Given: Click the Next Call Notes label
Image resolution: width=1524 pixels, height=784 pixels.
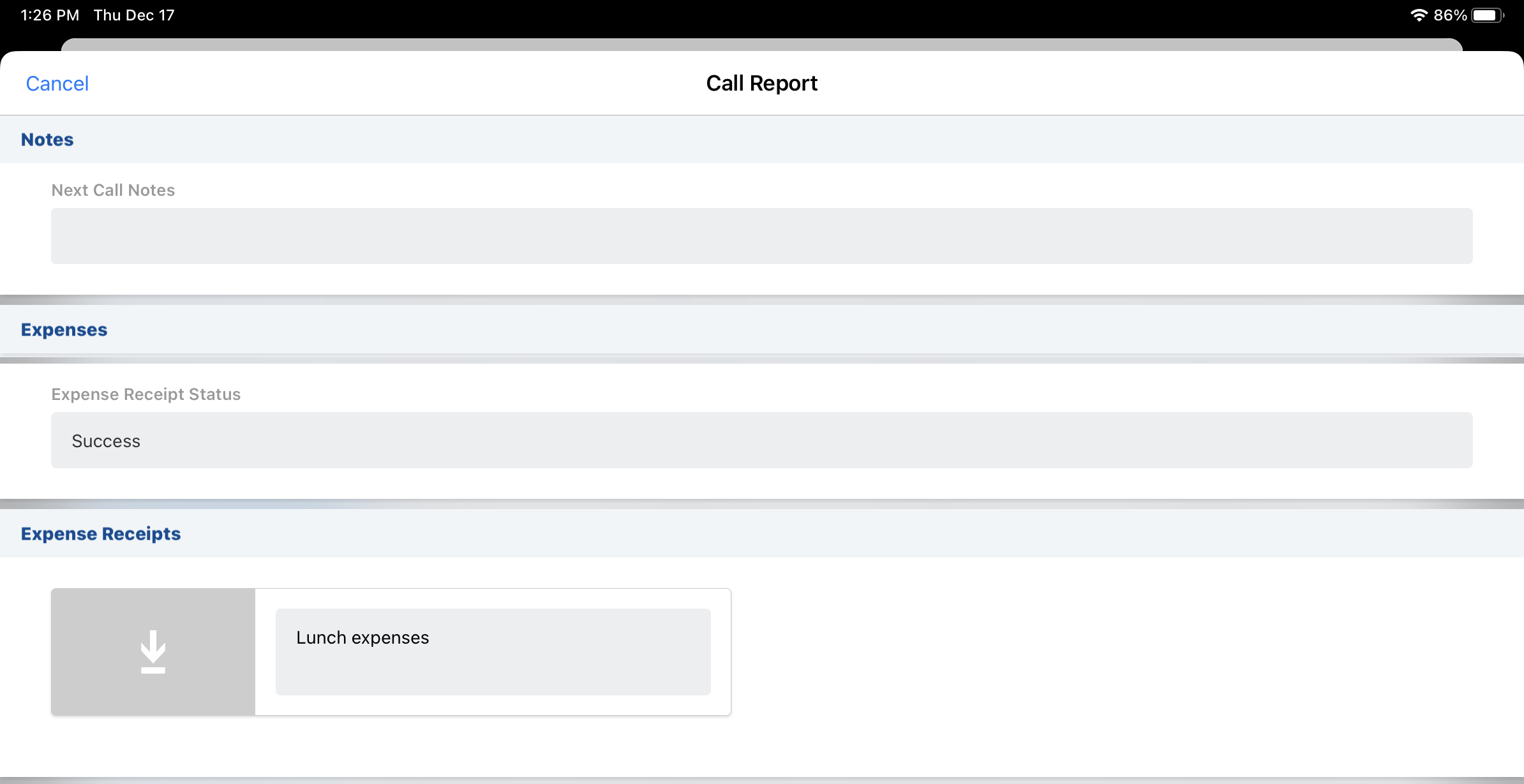Looking at the screenshot, I should point(113,190).
